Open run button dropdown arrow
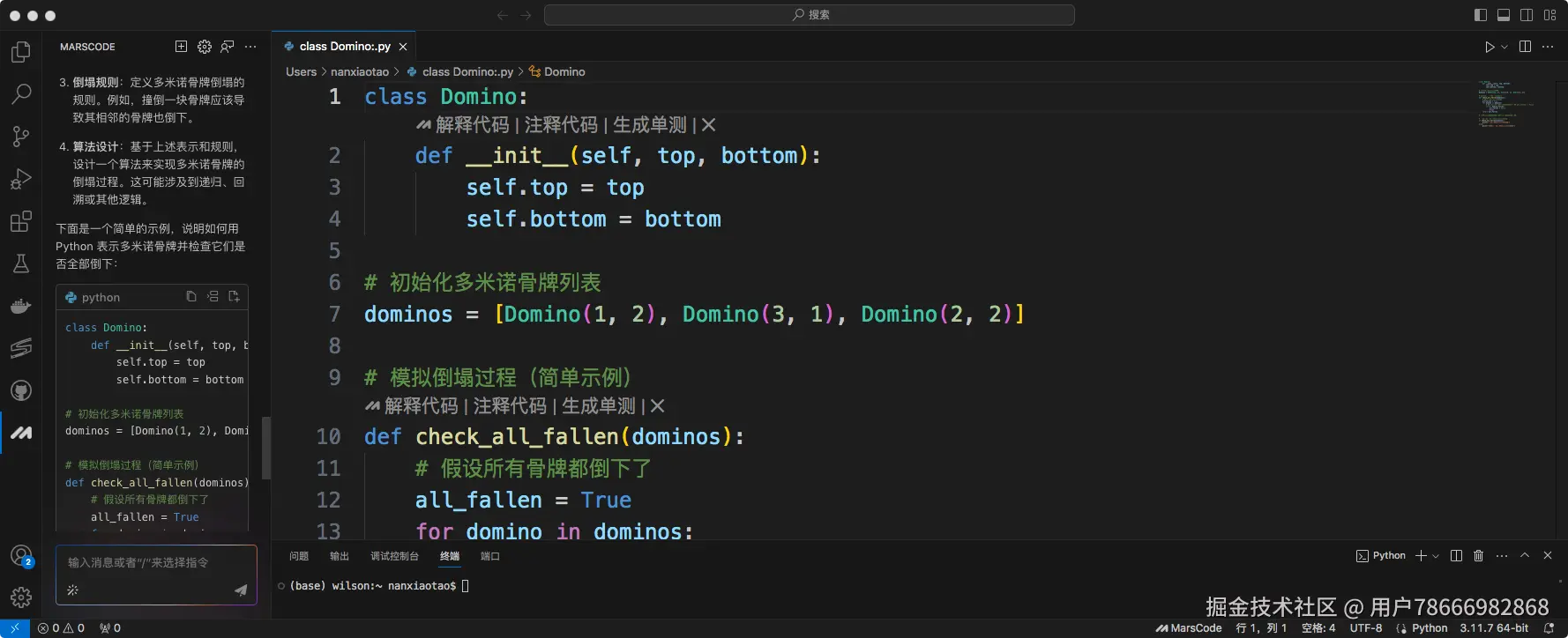The height and width of the screenshot is (638, 1568). click(1505, 47)
